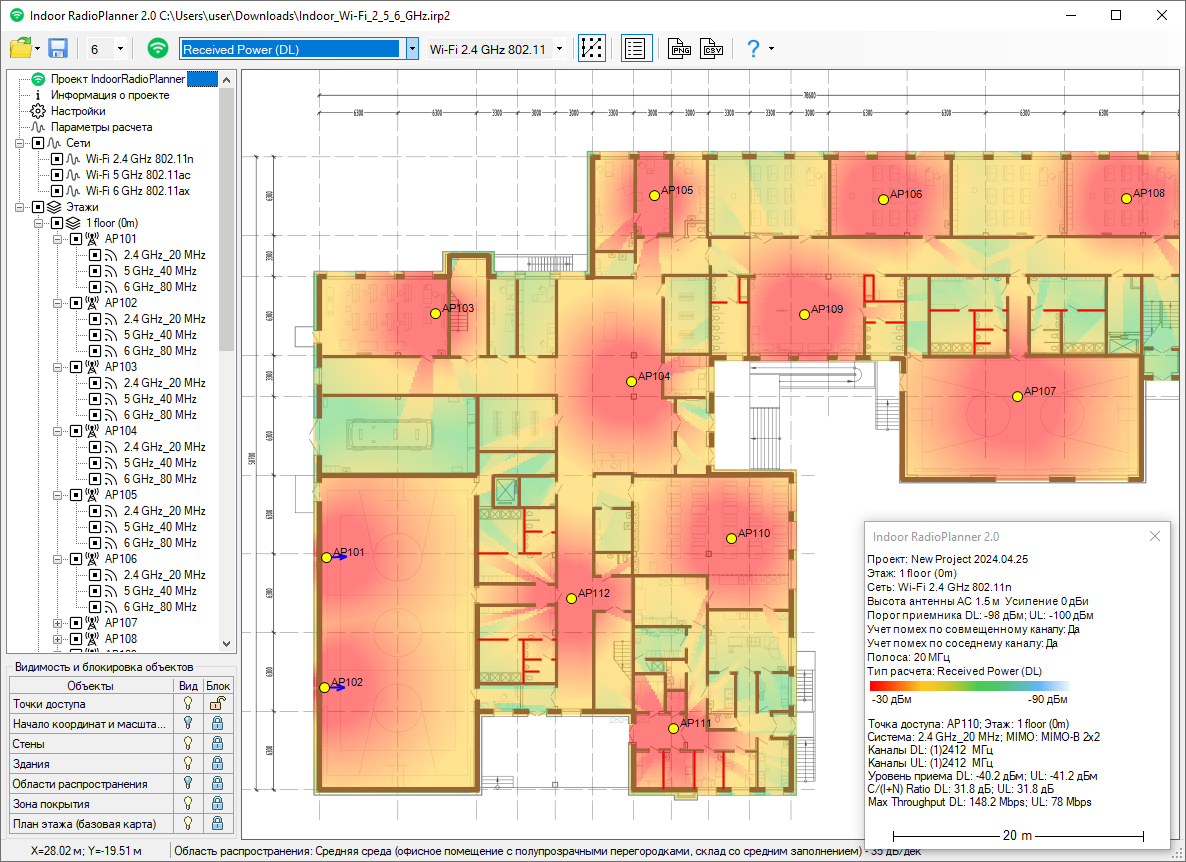Close the Indoor RadioPlanner legend panel
The image size is (1186, 862).
tap(1155, 536)
